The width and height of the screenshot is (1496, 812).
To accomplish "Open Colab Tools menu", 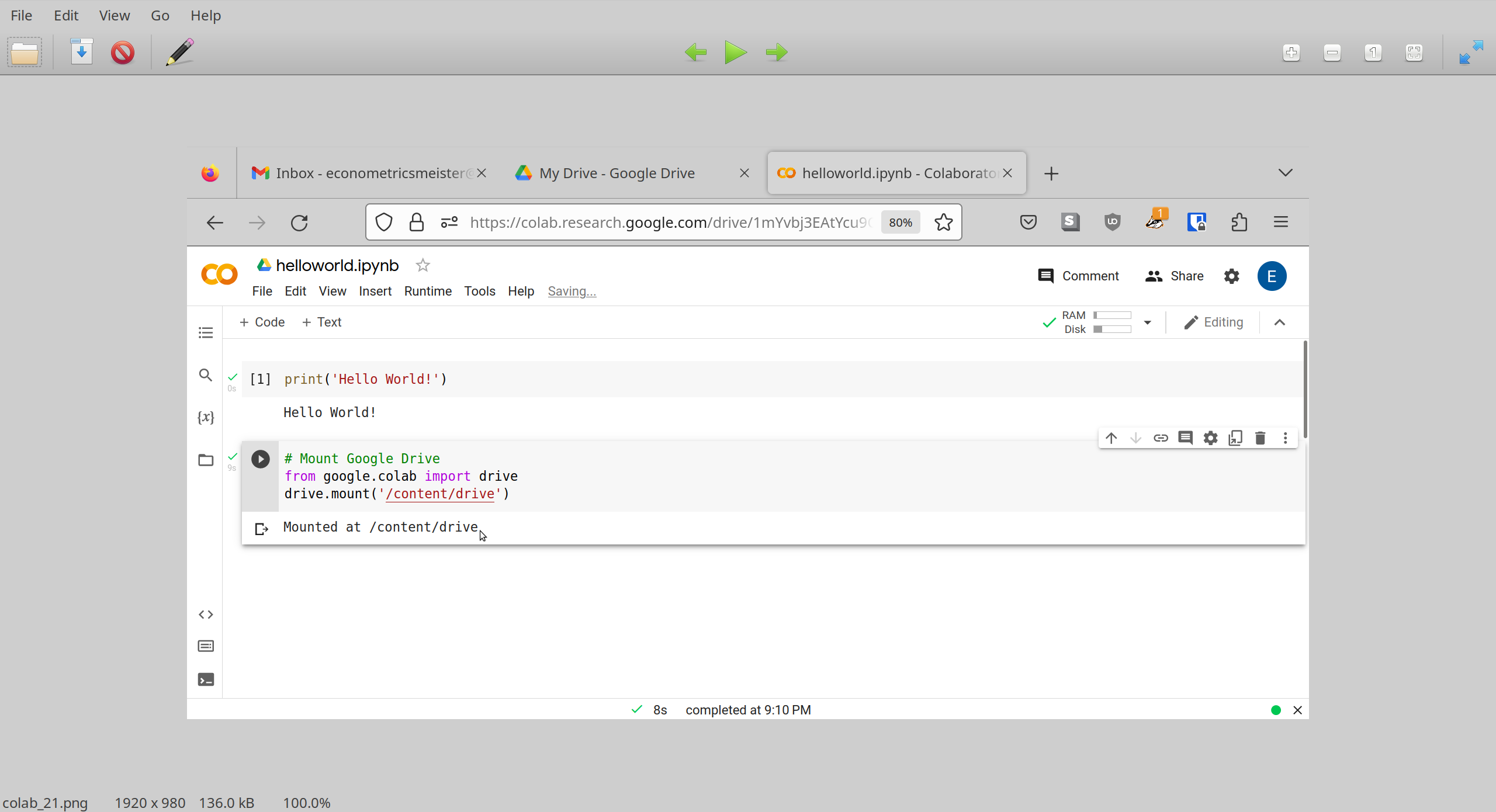I will pos(480,291).
